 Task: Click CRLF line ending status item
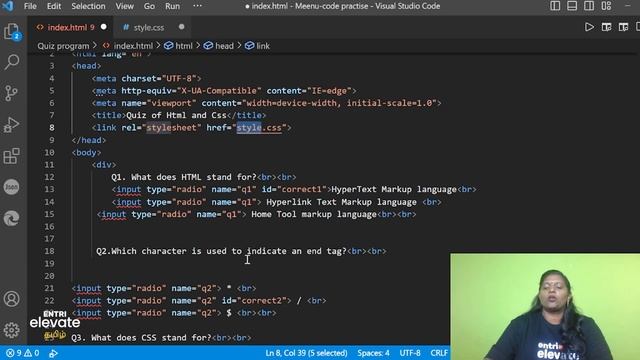pyautogui.click(x=439, y=353)
